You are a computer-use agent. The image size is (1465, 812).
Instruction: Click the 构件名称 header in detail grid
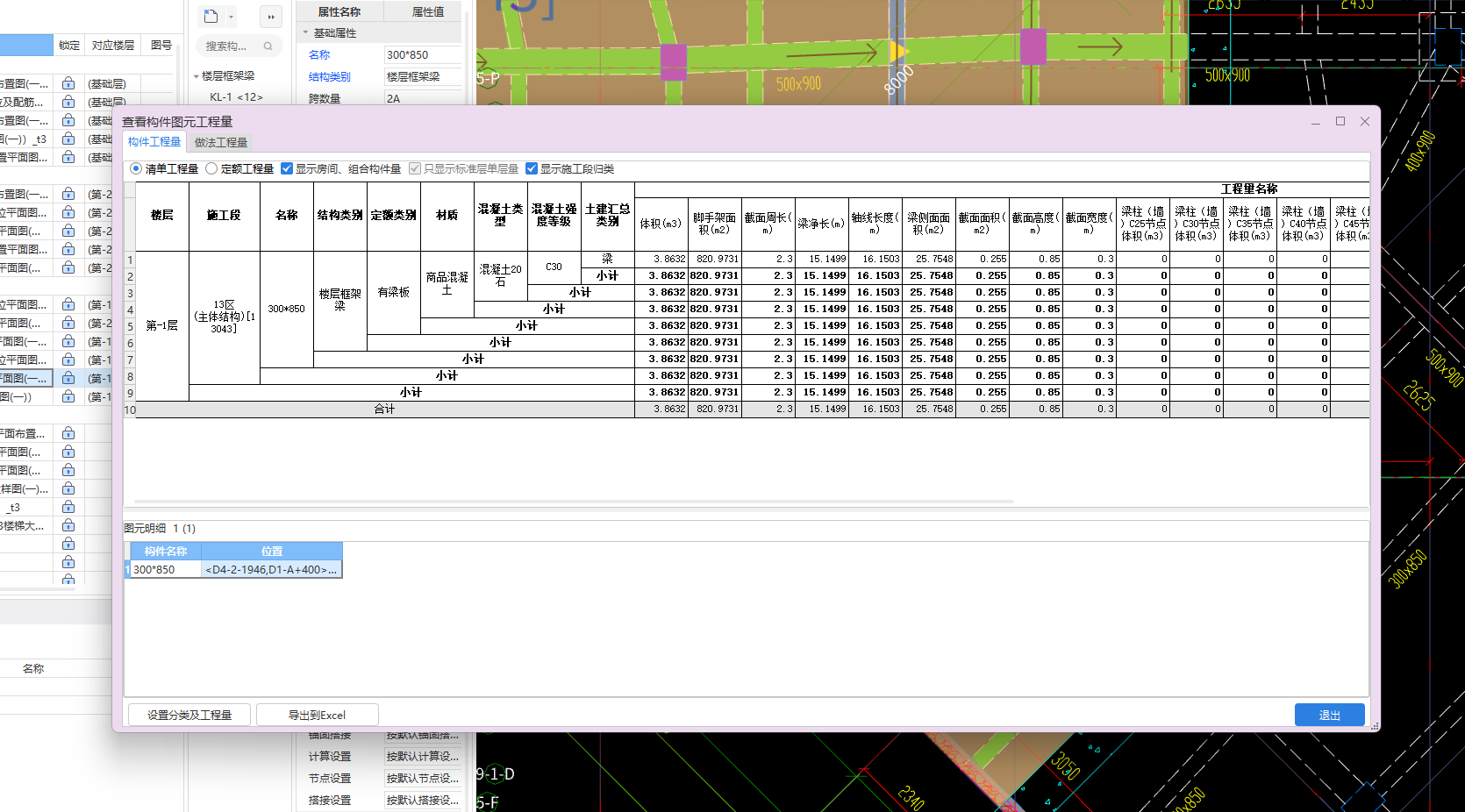166,552
